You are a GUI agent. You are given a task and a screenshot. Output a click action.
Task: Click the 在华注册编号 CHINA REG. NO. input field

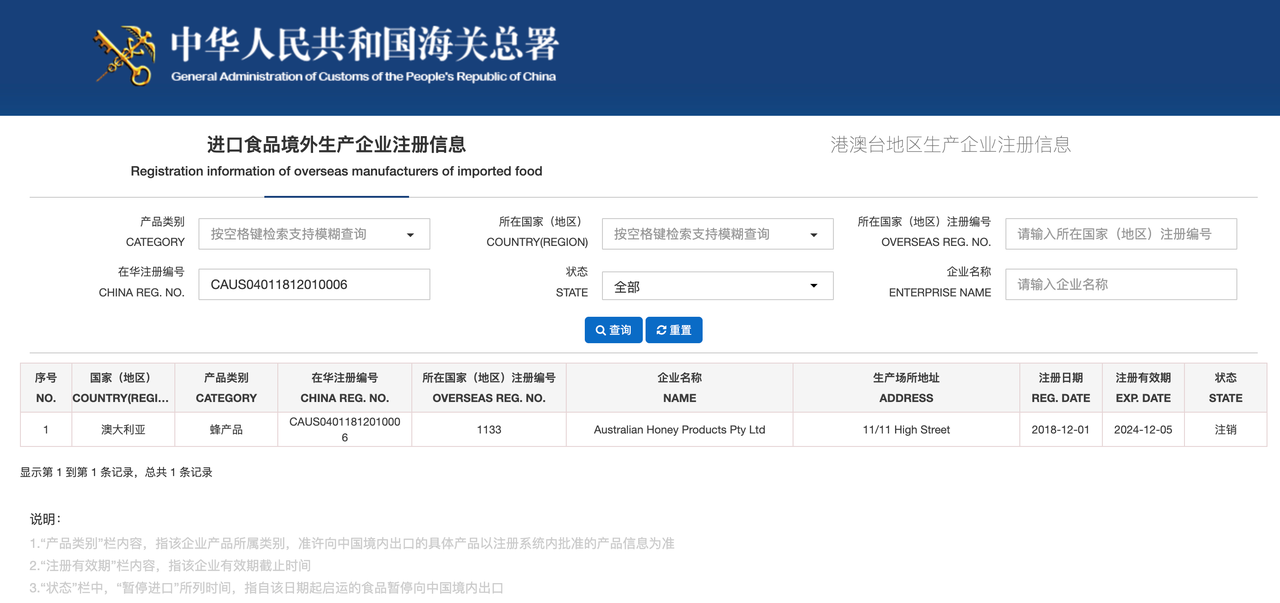[314, 284]
